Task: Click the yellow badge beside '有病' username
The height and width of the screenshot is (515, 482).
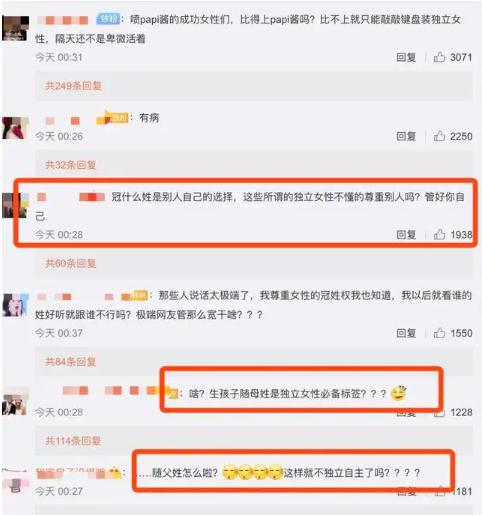Action: pyautogui.click(x=112, y=118)
